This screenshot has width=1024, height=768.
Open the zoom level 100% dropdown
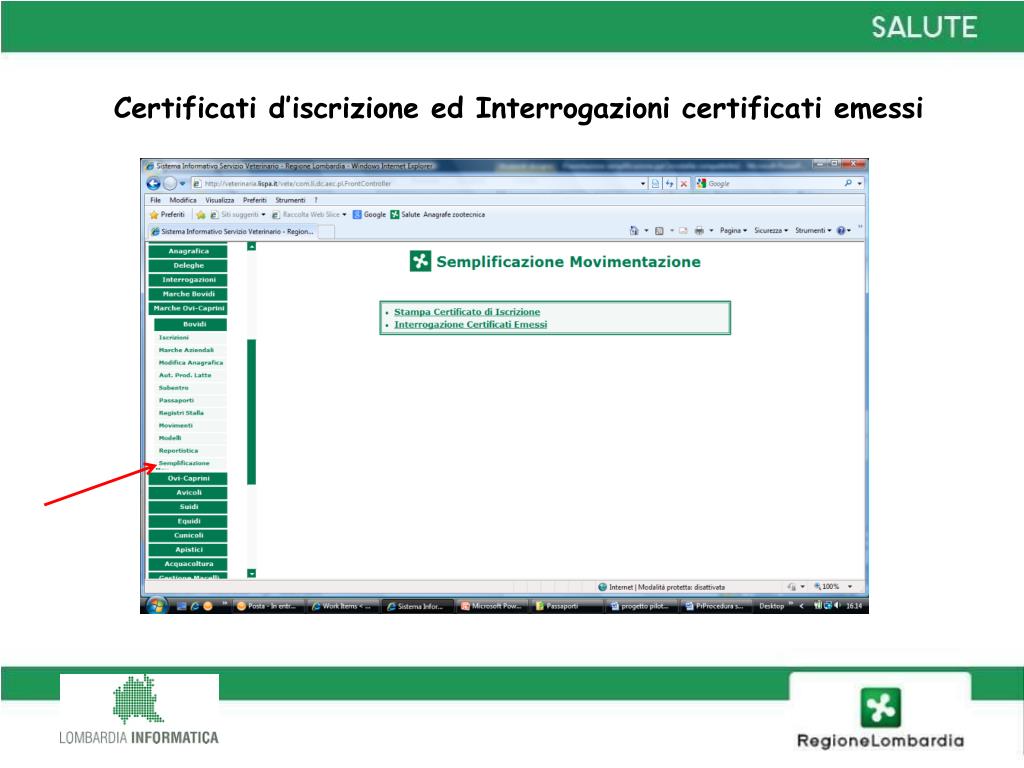click(x=833, y=587)
